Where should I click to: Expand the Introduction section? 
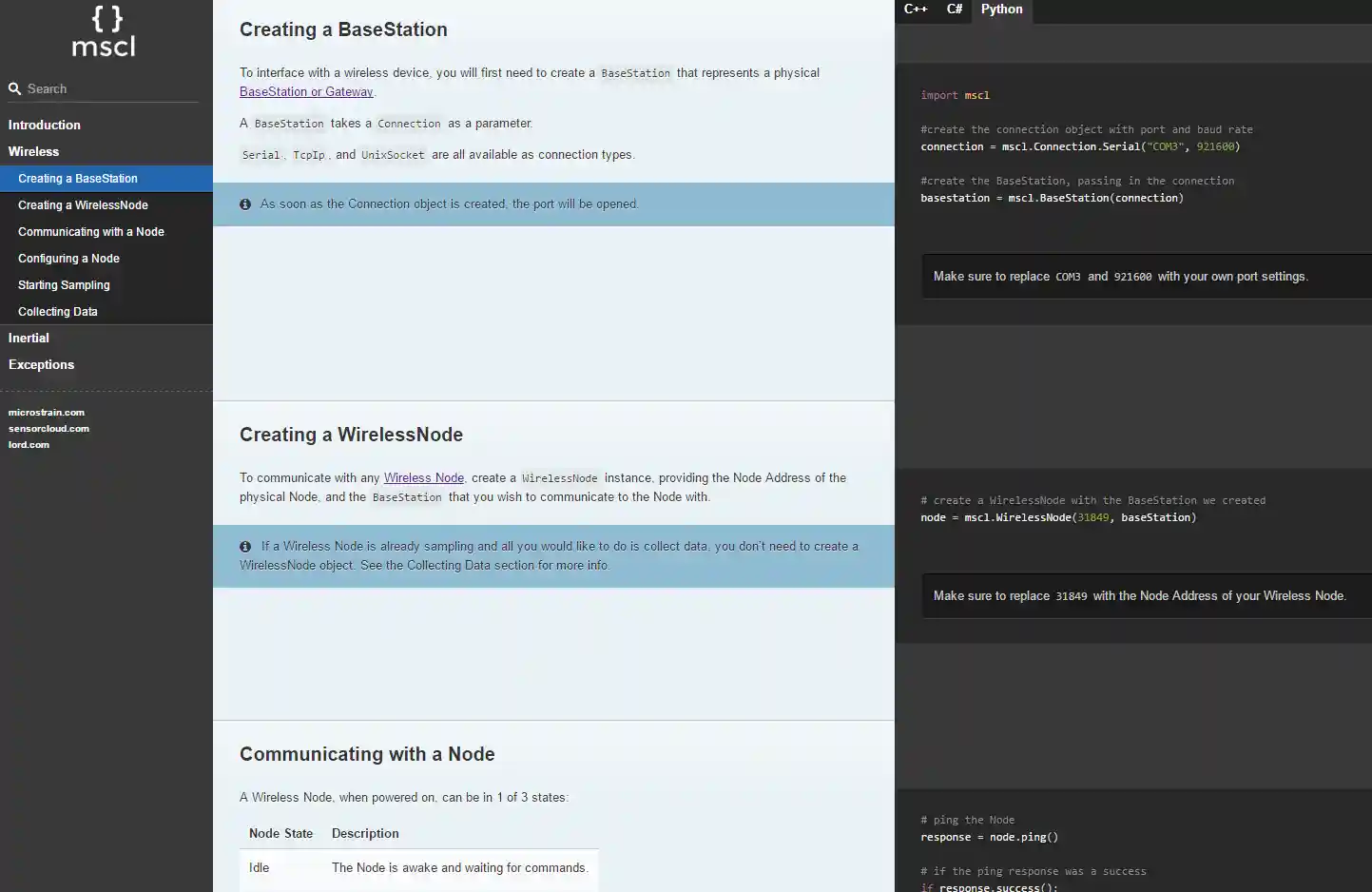44,125
